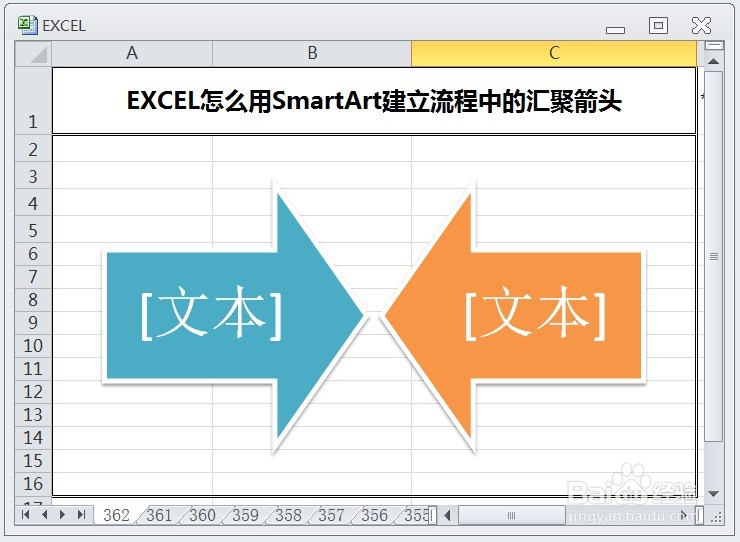This screenshot has width=740, height=542.
Task: Select row 10 header
Action: pos(34,346)
